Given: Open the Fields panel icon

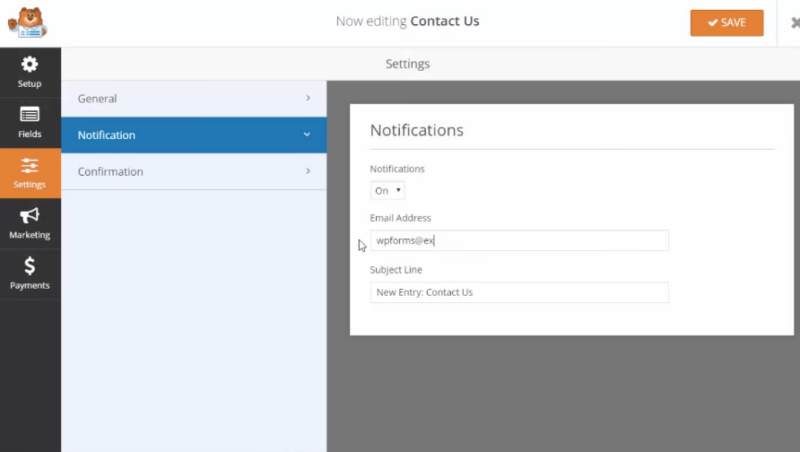Looking at the screenshot, I should coord(30,115).
